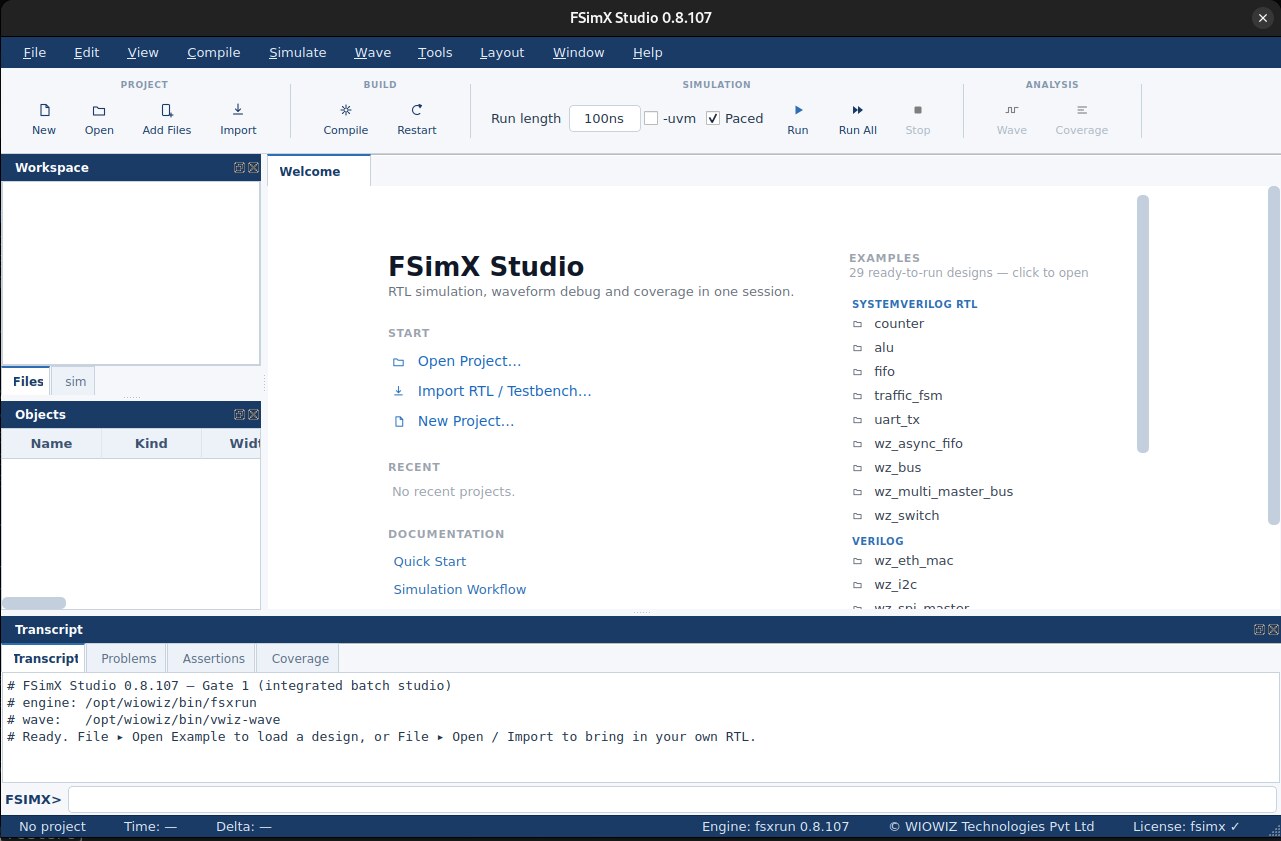The width and height of the screenshot is (1281, 841).
Task: Open the wz_multi_master_bus example
Action: coord(943,492)
